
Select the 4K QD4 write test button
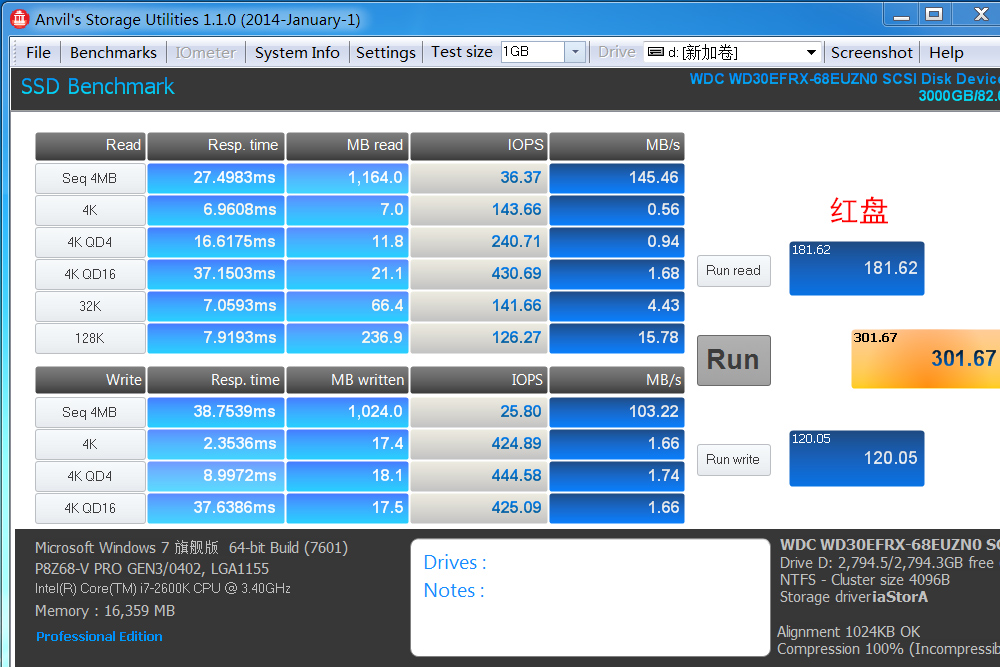tap(89, 476)
